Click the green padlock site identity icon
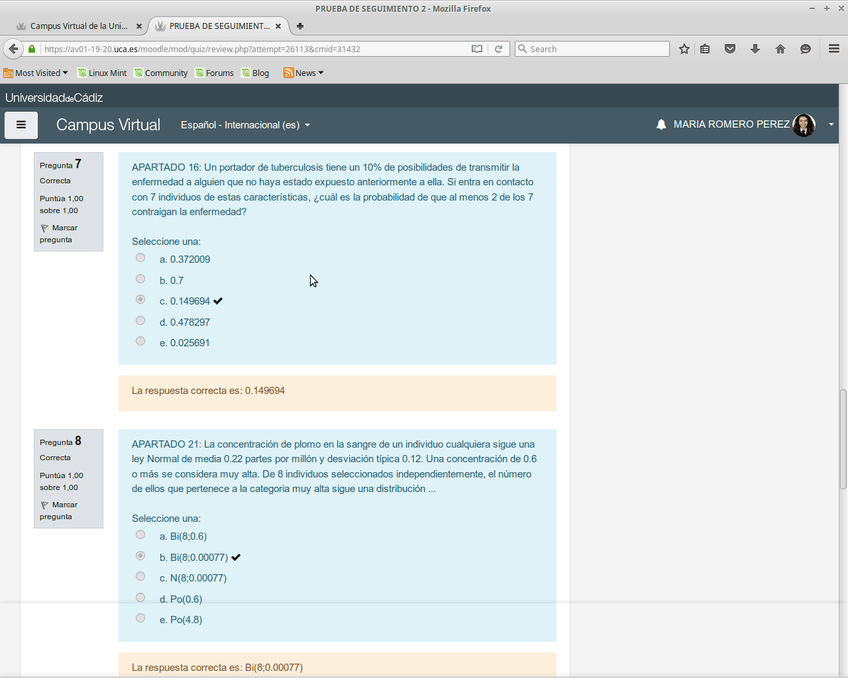The width and height of the screenshot is (848, 678). [31, 49]
